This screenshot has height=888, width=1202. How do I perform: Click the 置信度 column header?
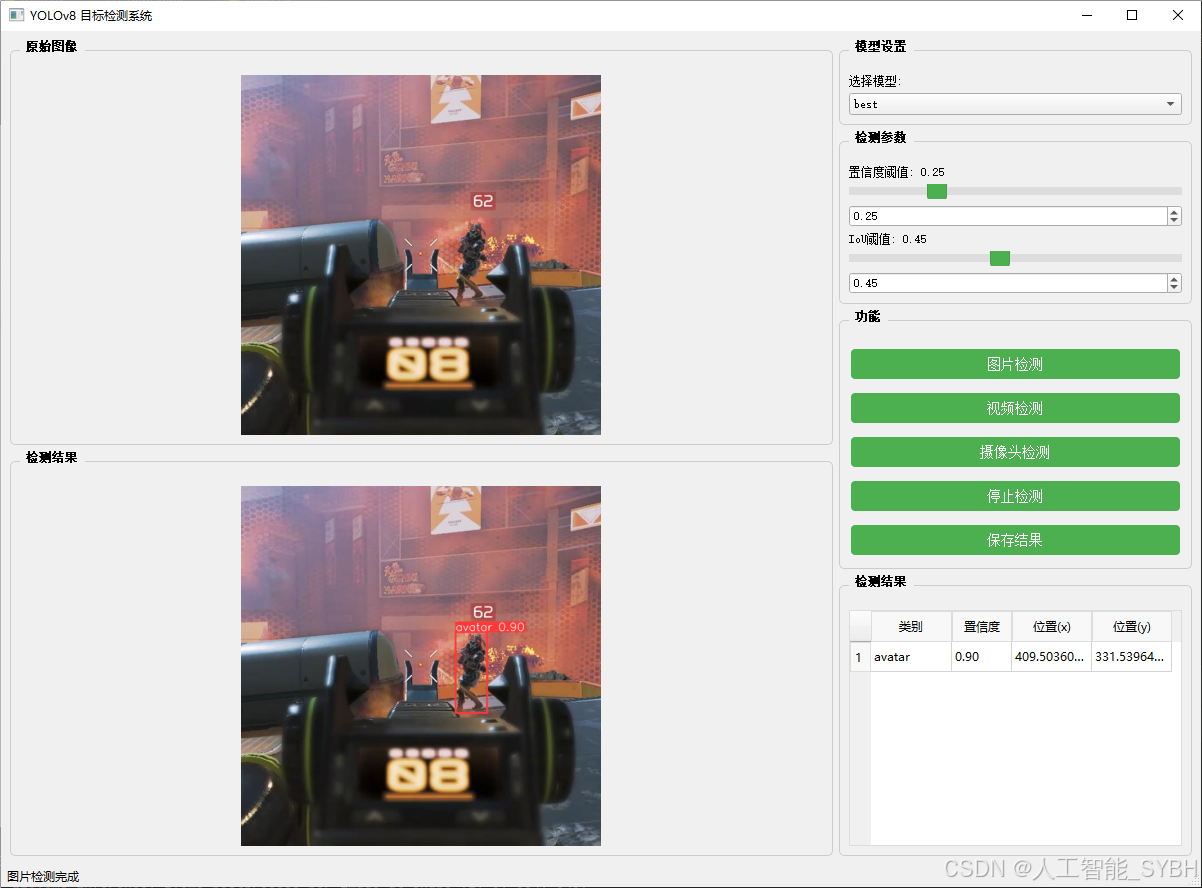pos(982,627)
